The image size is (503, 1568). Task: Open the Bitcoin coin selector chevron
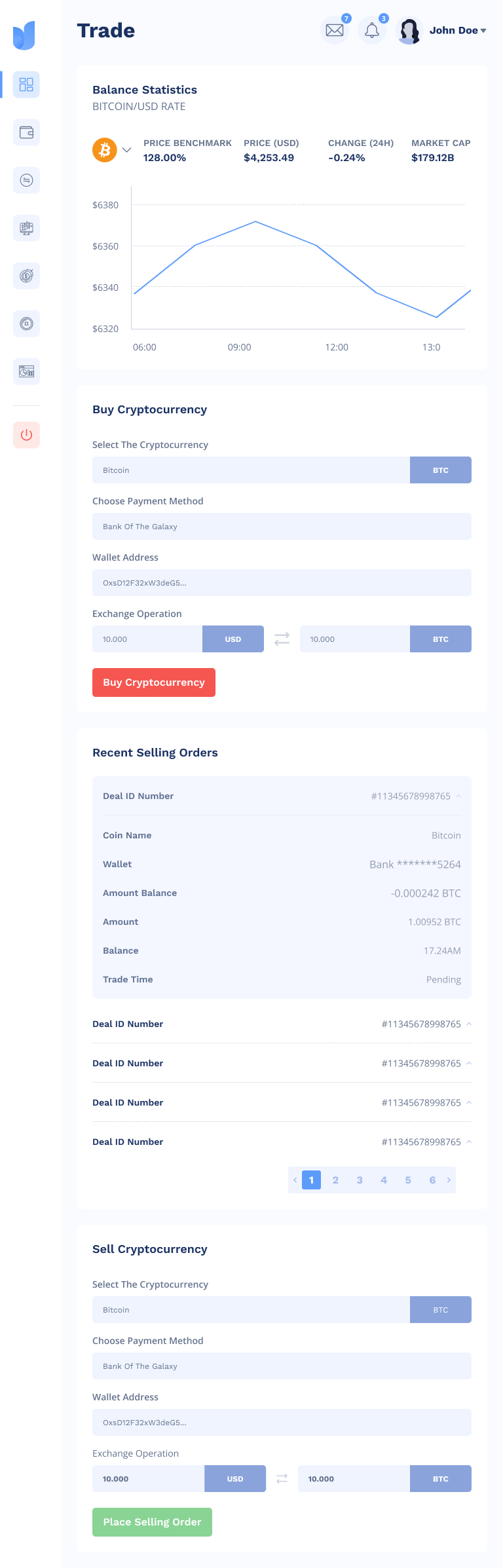[127, 150]
